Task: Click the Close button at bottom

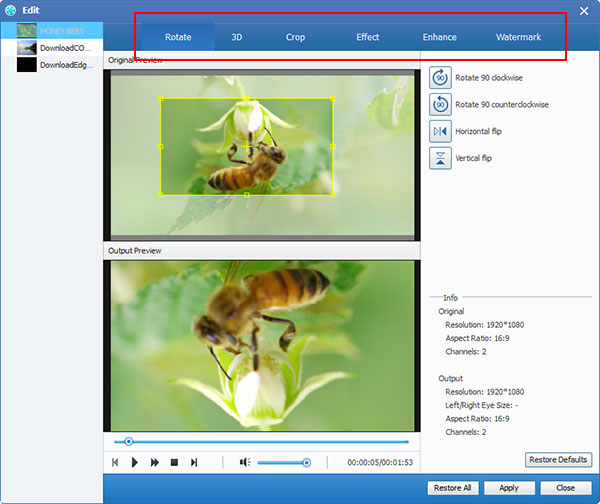Action: 566,488
